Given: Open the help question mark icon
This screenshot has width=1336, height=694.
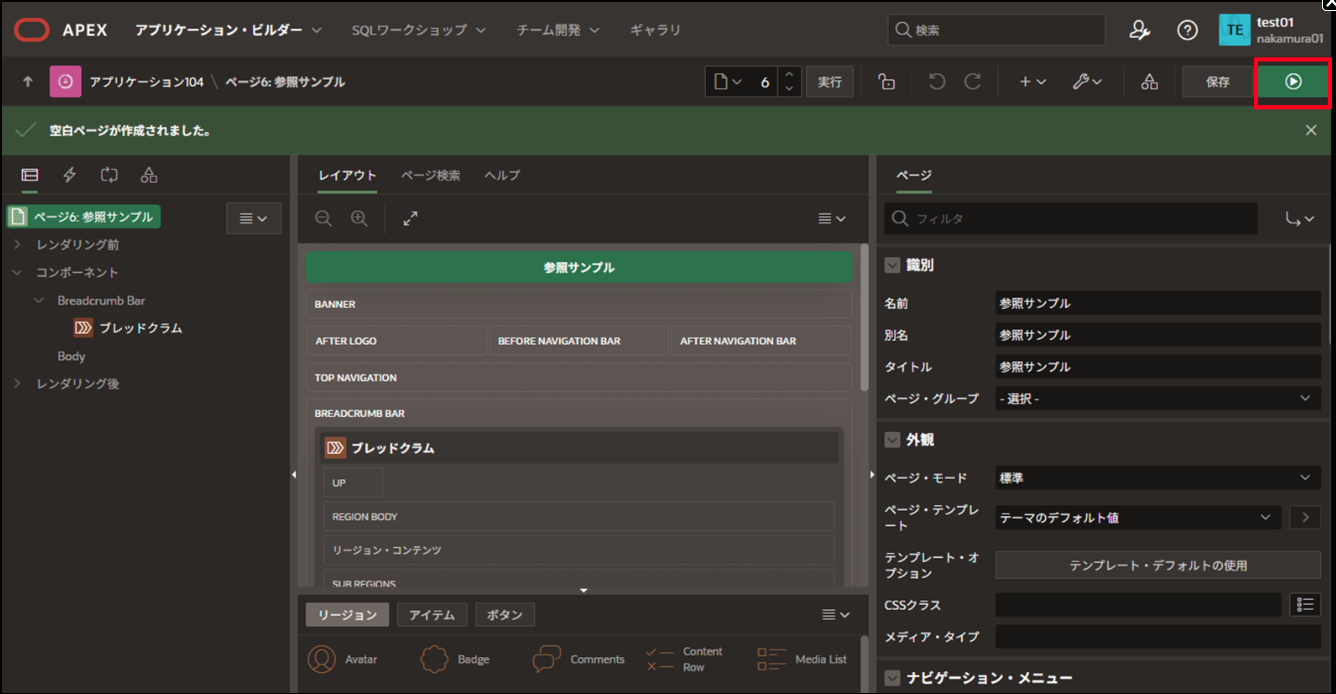Looking at the screenshot, I should click(x=1187, y=30).
